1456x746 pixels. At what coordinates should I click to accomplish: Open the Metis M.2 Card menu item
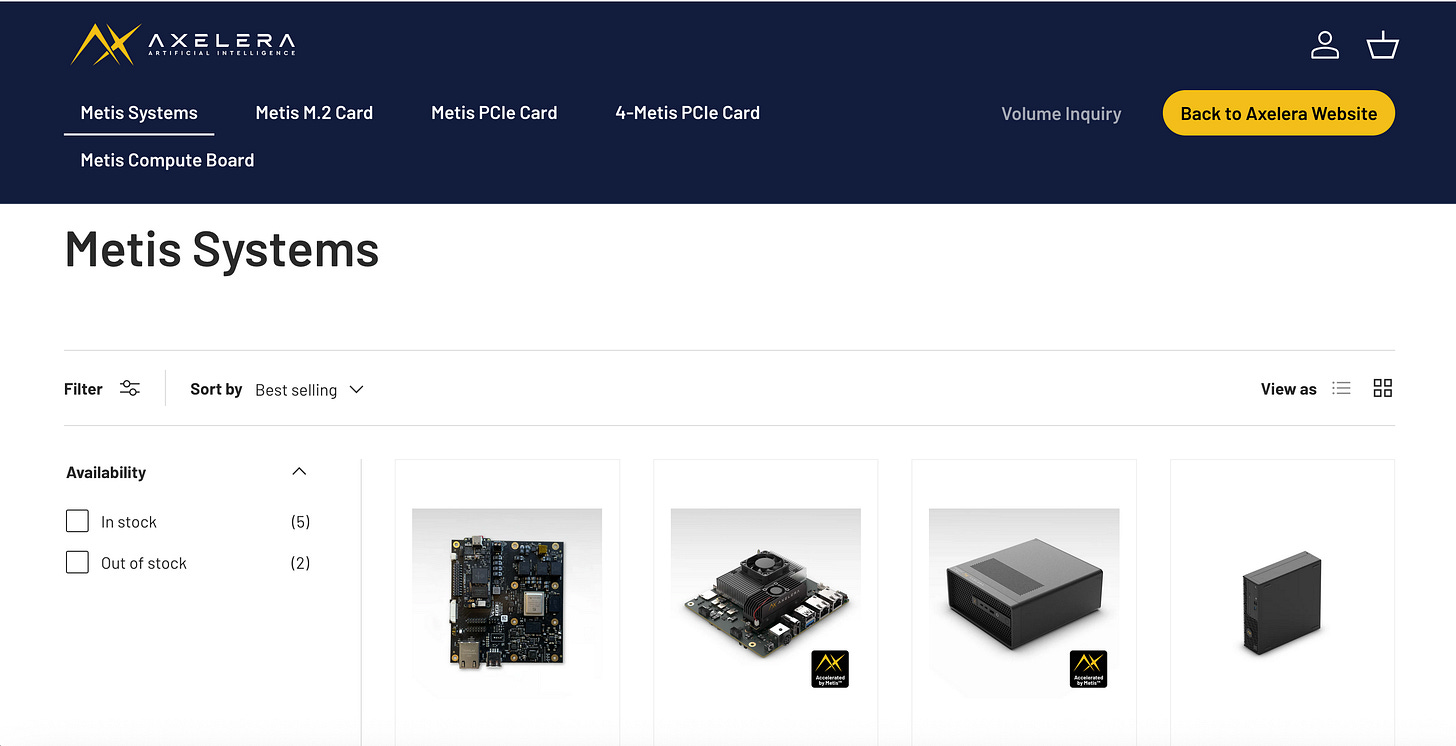point(314,113)
